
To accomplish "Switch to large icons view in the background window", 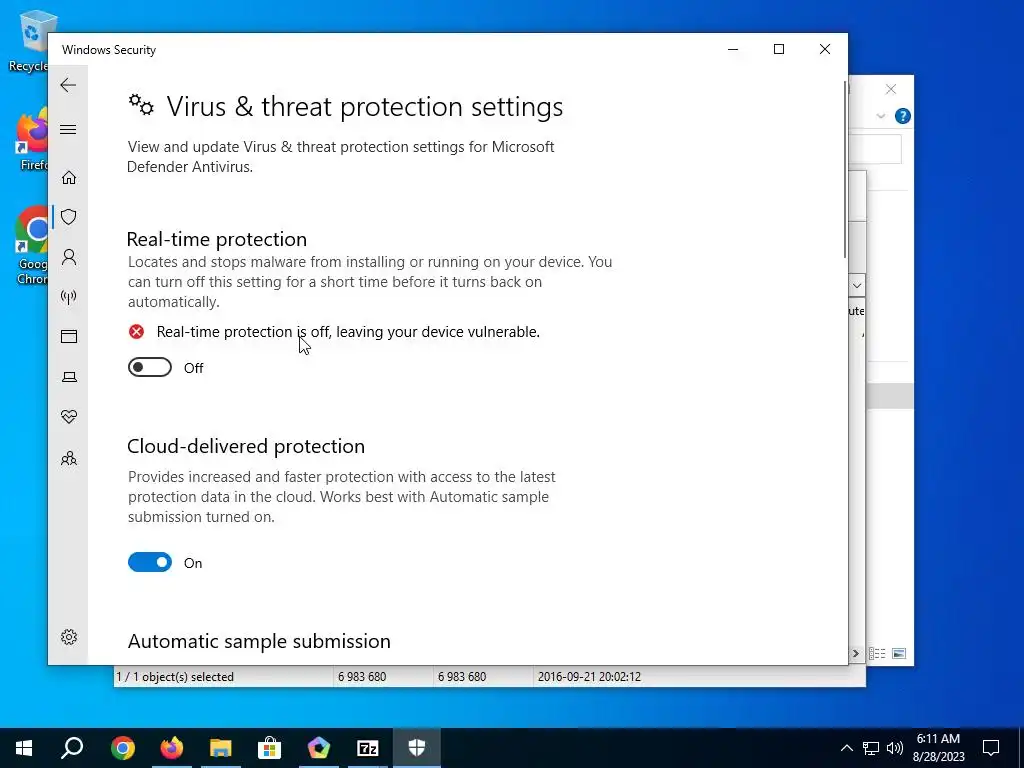I will (899, 654).
